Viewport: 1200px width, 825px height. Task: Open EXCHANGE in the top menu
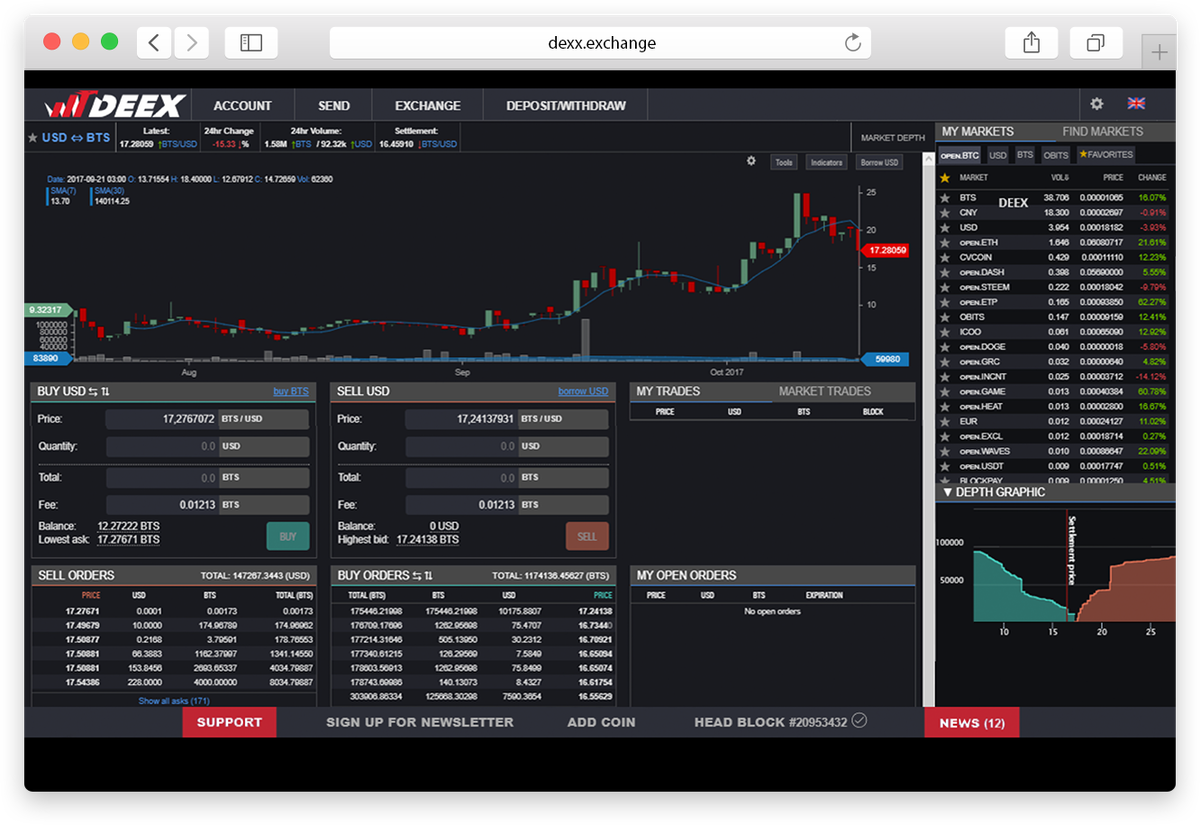(x=428, y=105)
